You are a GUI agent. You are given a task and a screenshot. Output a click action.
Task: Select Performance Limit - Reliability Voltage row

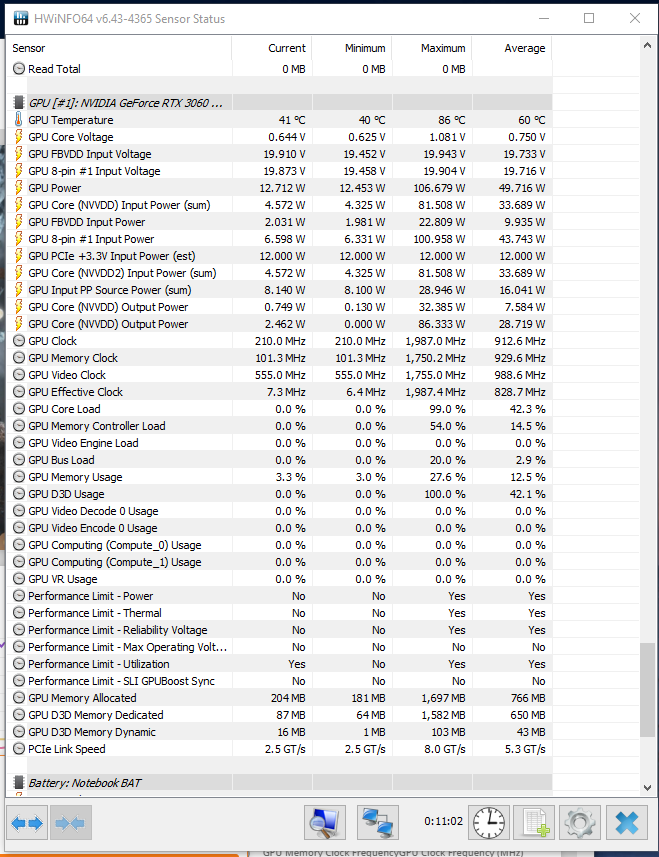pyautogui.click(x=279, y=630)
